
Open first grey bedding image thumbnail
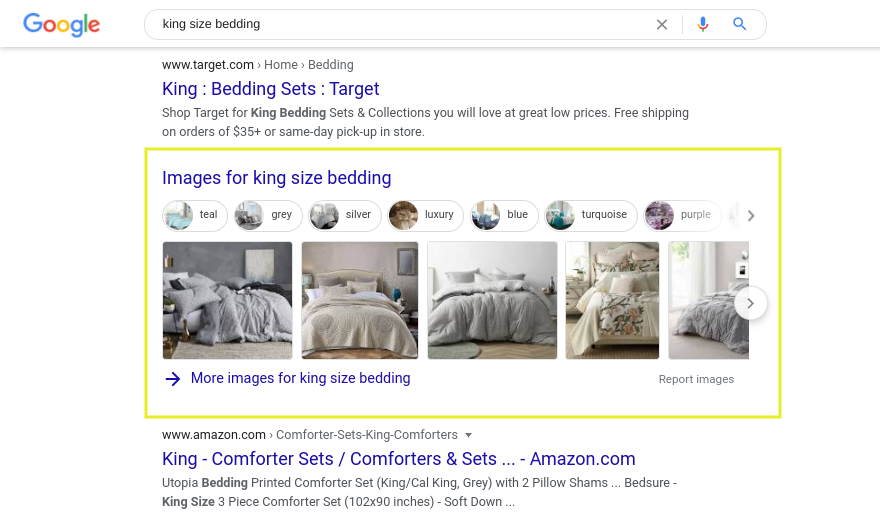(228, 300)
